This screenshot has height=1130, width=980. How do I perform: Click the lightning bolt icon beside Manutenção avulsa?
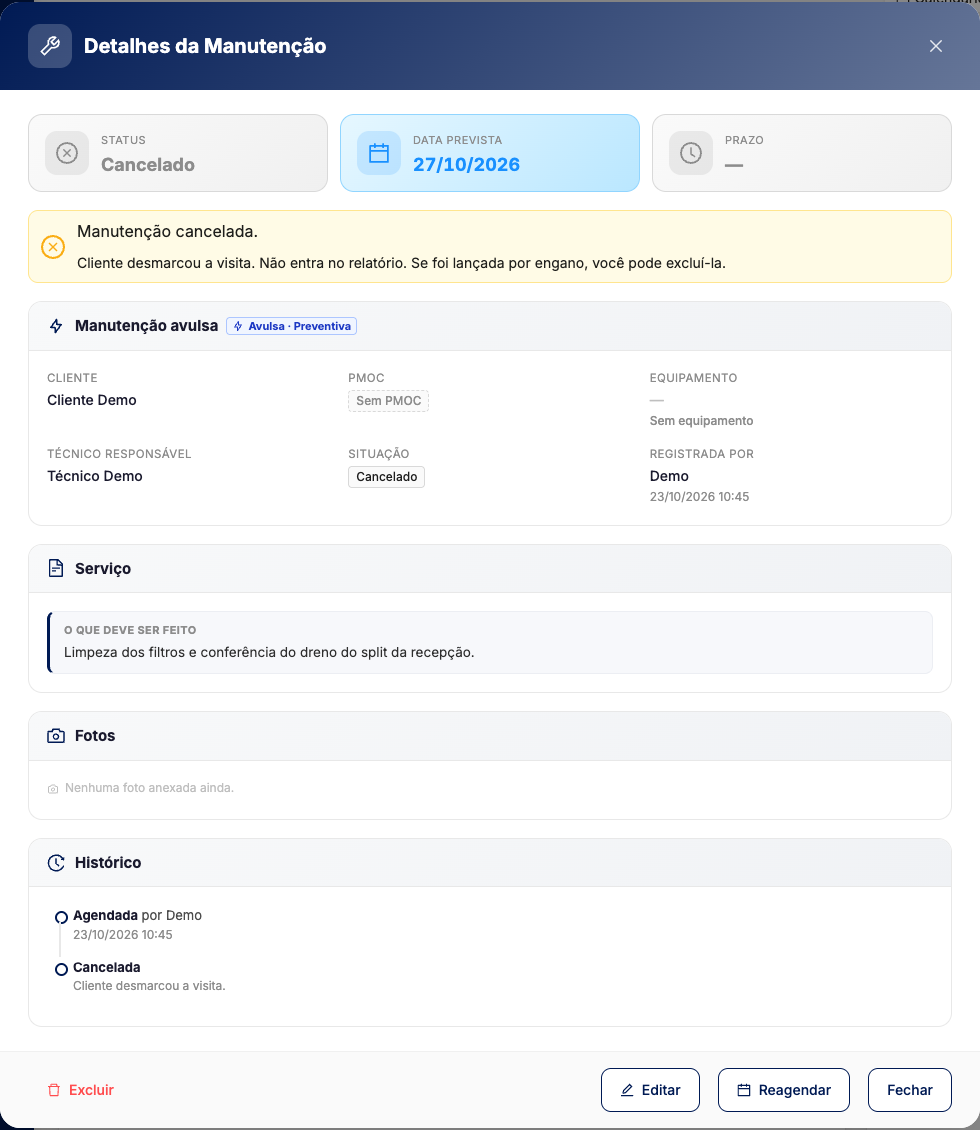56,326
